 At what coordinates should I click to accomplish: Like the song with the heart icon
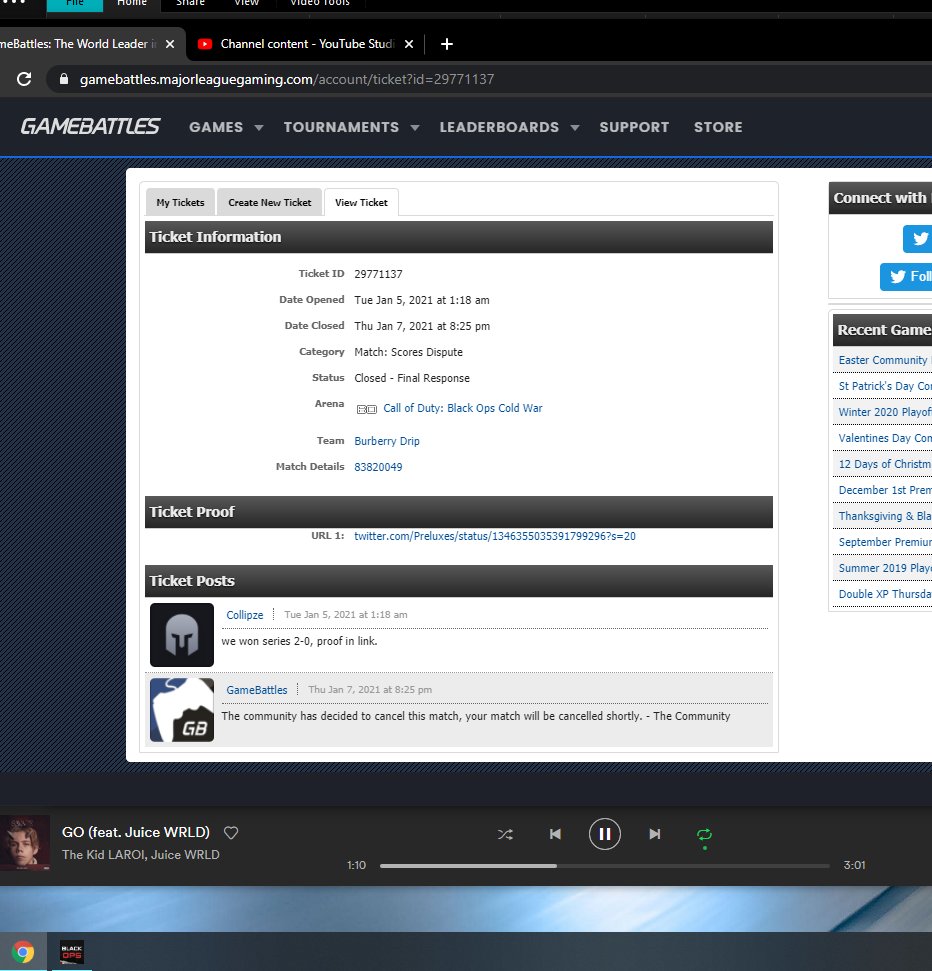pyautogui.click(x=231, y=833)
